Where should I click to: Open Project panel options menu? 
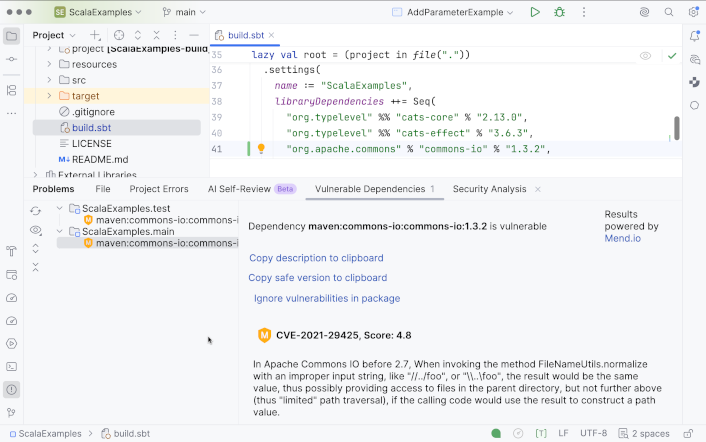(175, 35)
